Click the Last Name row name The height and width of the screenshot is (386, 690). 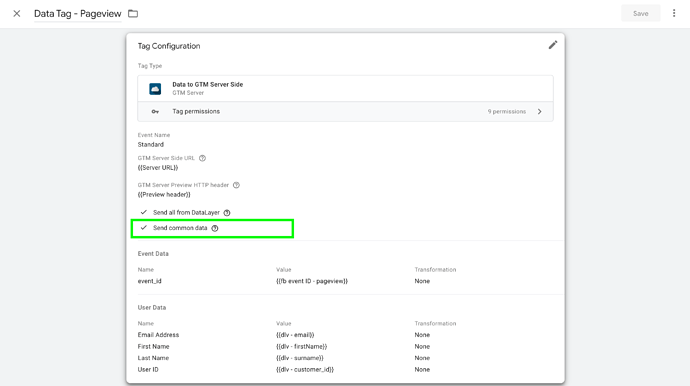coord(153,358)
